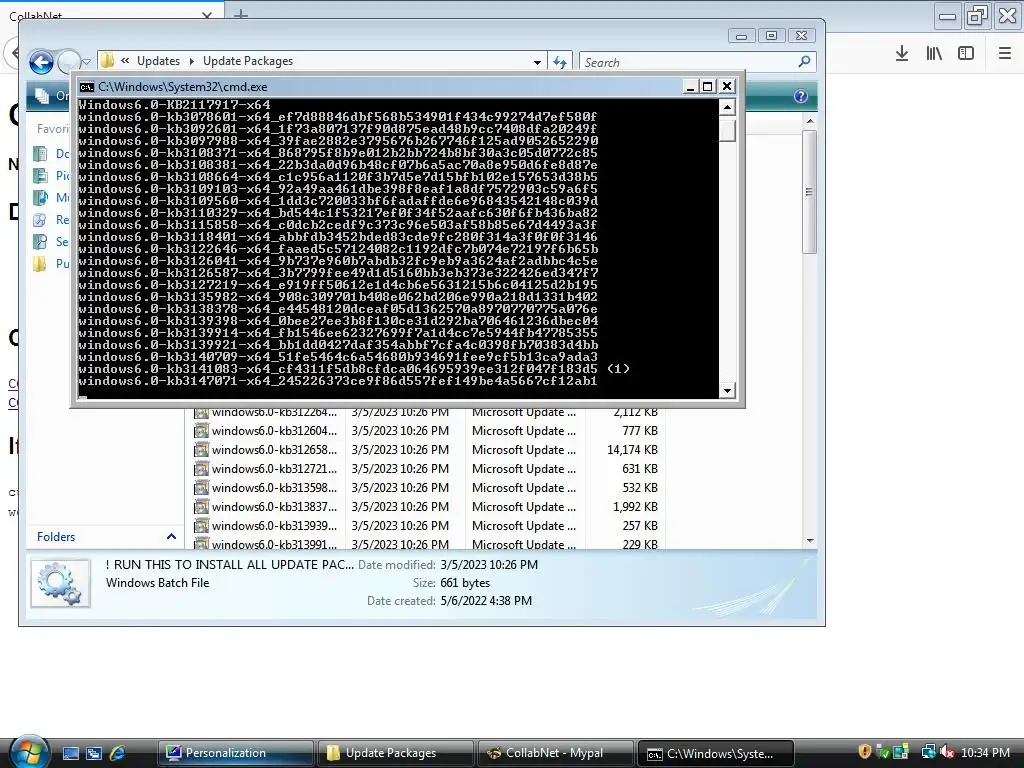Click the muted volume tray icon

pos(947,752)
